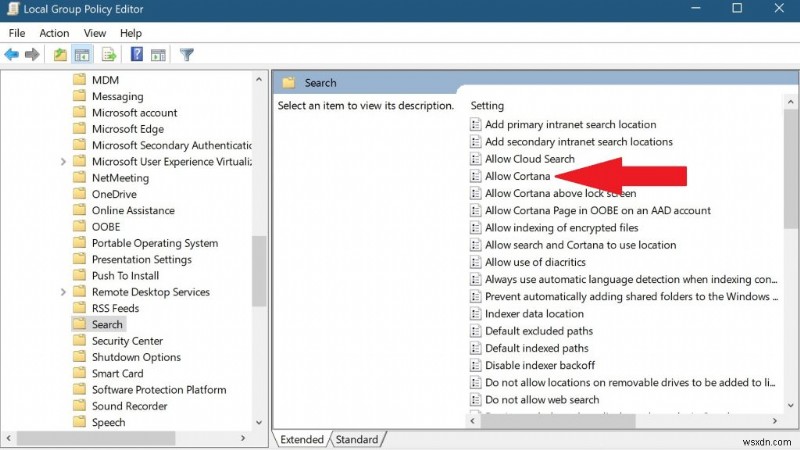Image resolution: width=800 pixels, height=450 pixels.
Task: Click the Back arrow toolbar icon
Action: pyautogui.click(x=11, y=54)
